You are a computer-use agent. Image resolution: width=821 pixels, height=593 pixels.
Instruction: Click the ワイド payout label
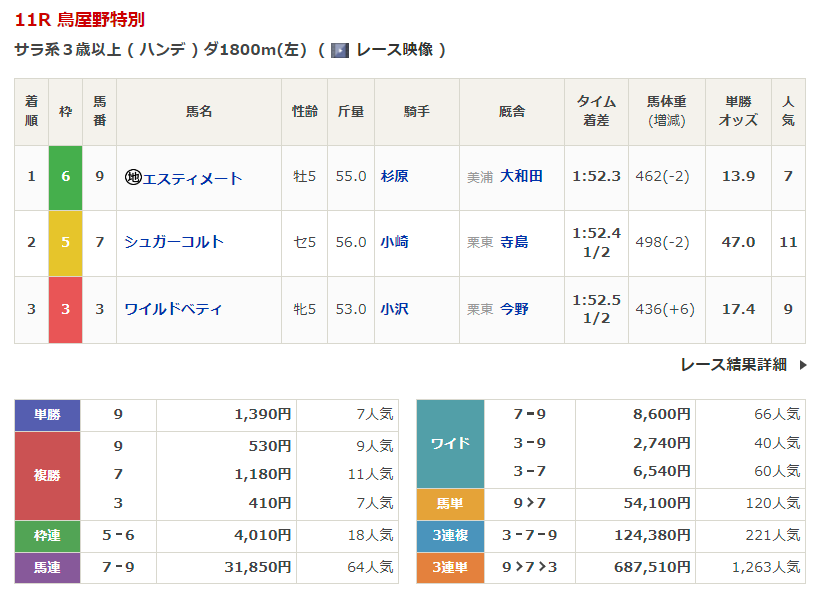pyautogui.click(x=450, y=443)
